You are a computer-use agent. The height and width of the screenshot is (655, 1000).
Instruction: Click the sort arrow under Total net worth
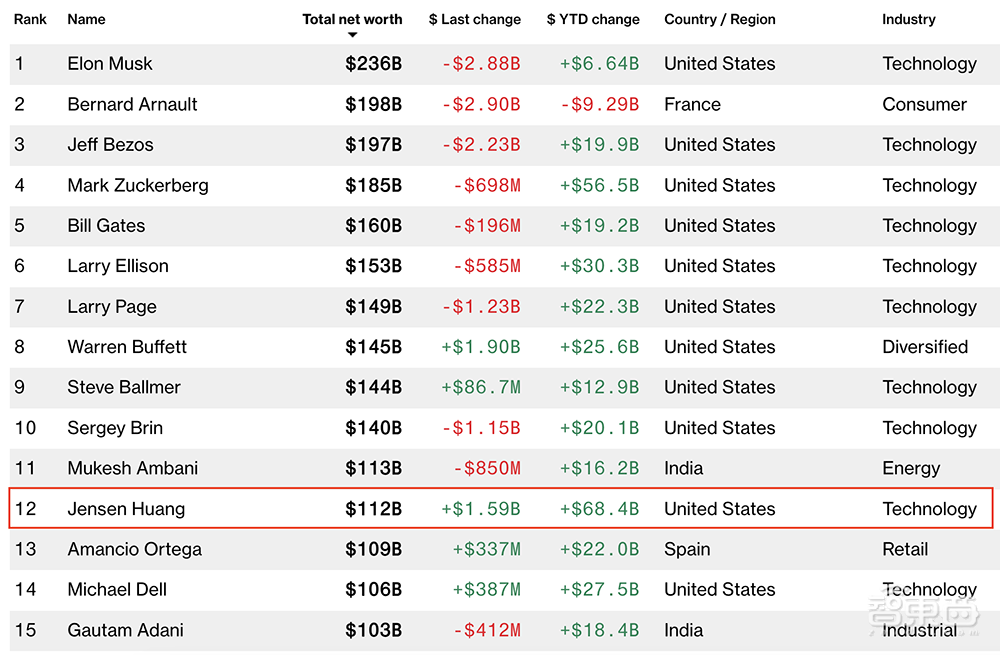(352, 36)
